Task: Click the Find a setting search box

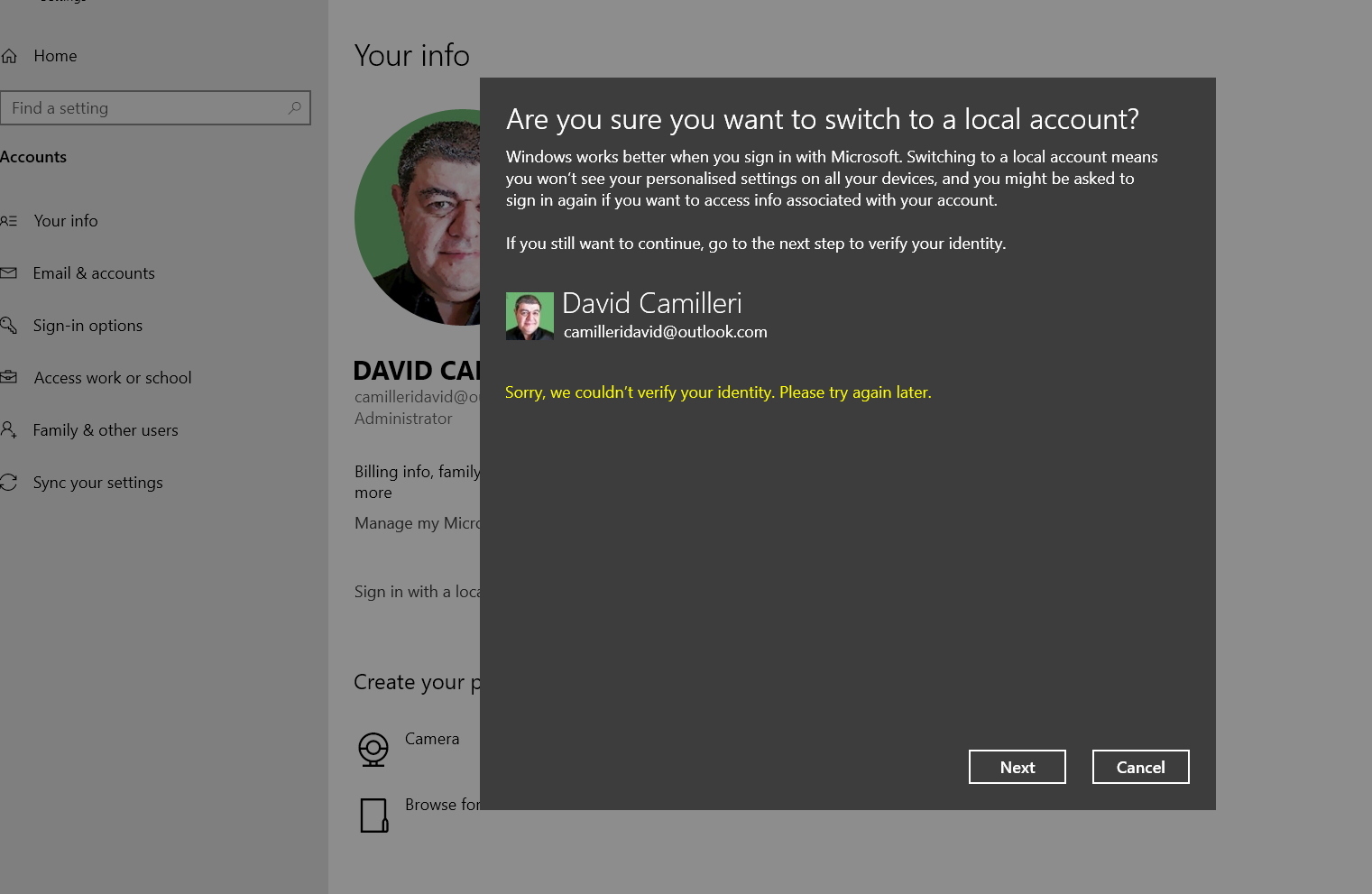Action: (x=155, y=108)
